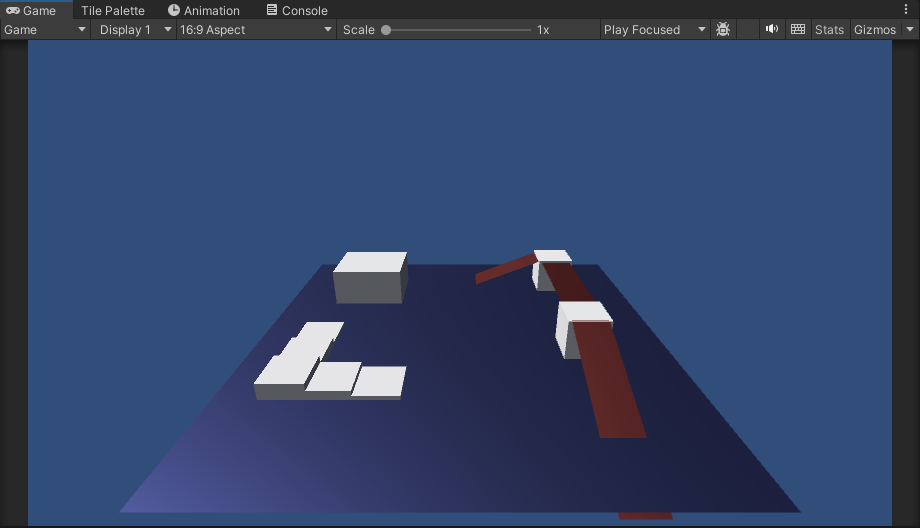Viewport: 920px width, 528px height.
Task: Open the Animation tab
Action: [x=204, y=10]
